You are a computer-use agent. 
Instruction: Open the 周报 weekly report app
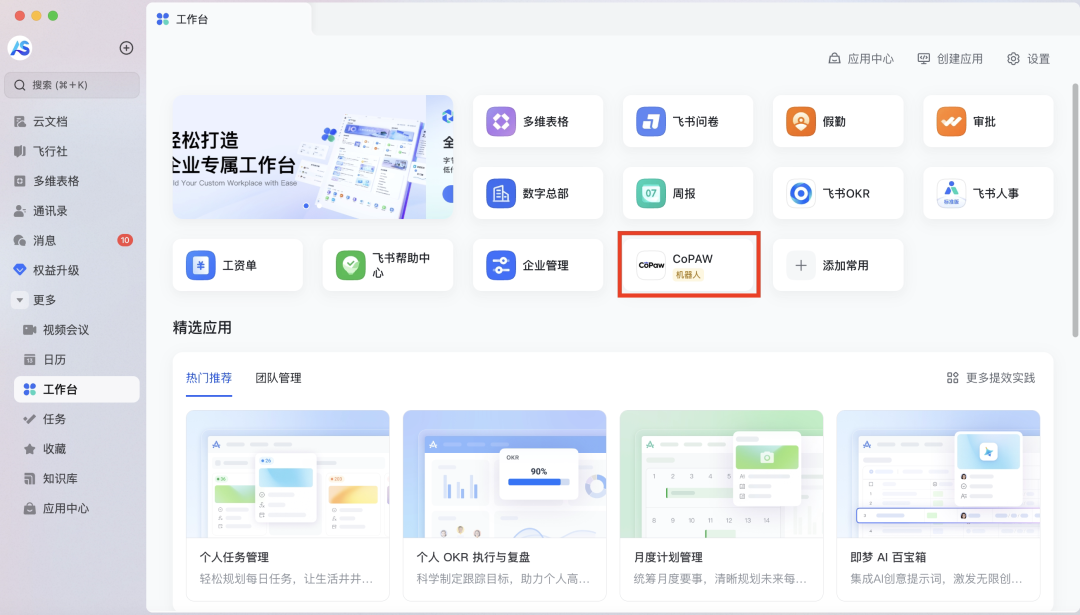point(687,193)
